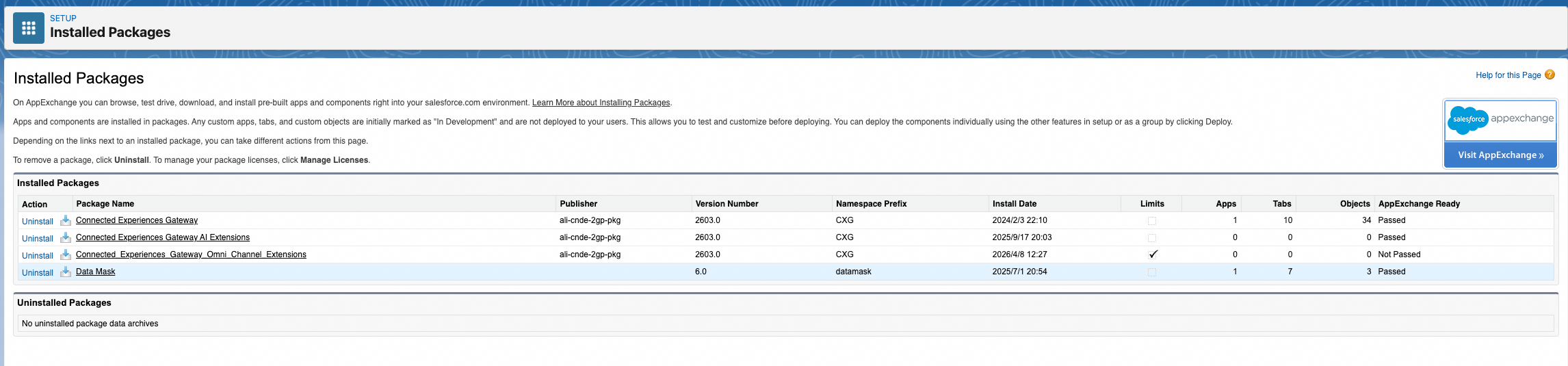Click download icon for Gateway AI Extensions
The width and height of the screenshot is (1568, 366).
pos(66,237)
